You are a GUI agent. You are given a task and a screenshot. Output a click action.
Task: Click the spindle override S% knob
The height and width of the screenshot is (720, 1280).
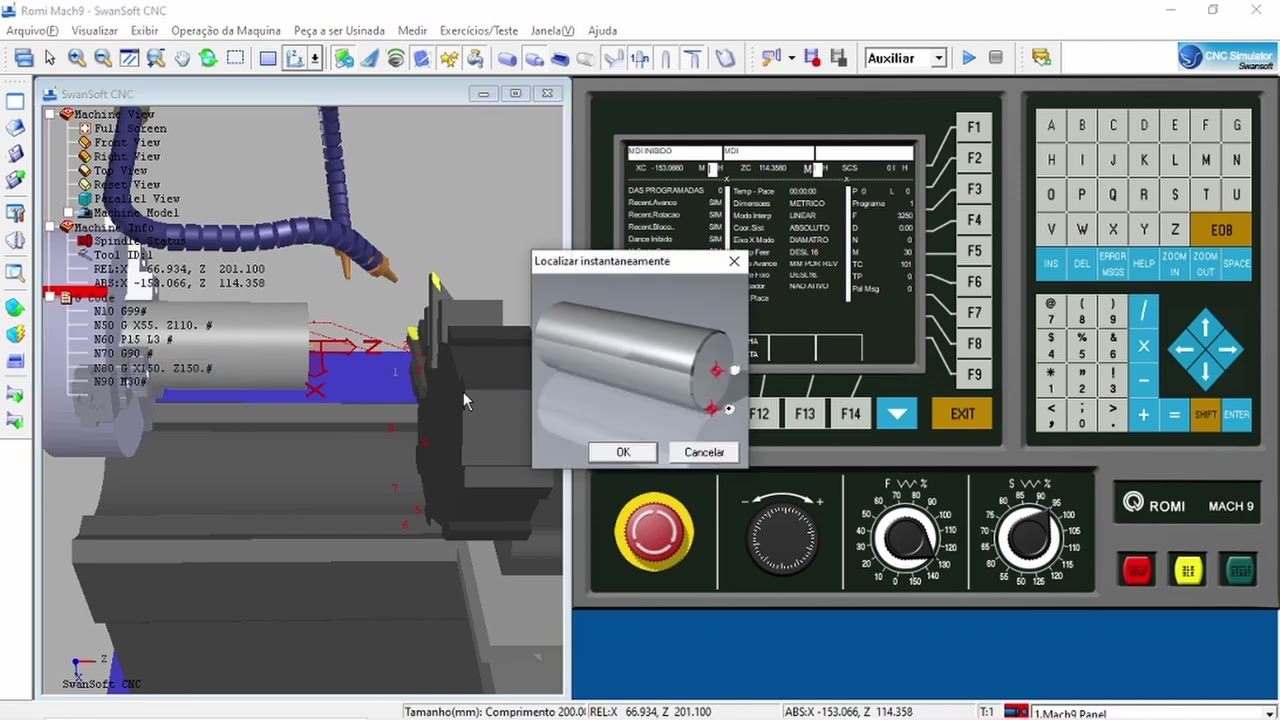click(x=1029, y=538)
